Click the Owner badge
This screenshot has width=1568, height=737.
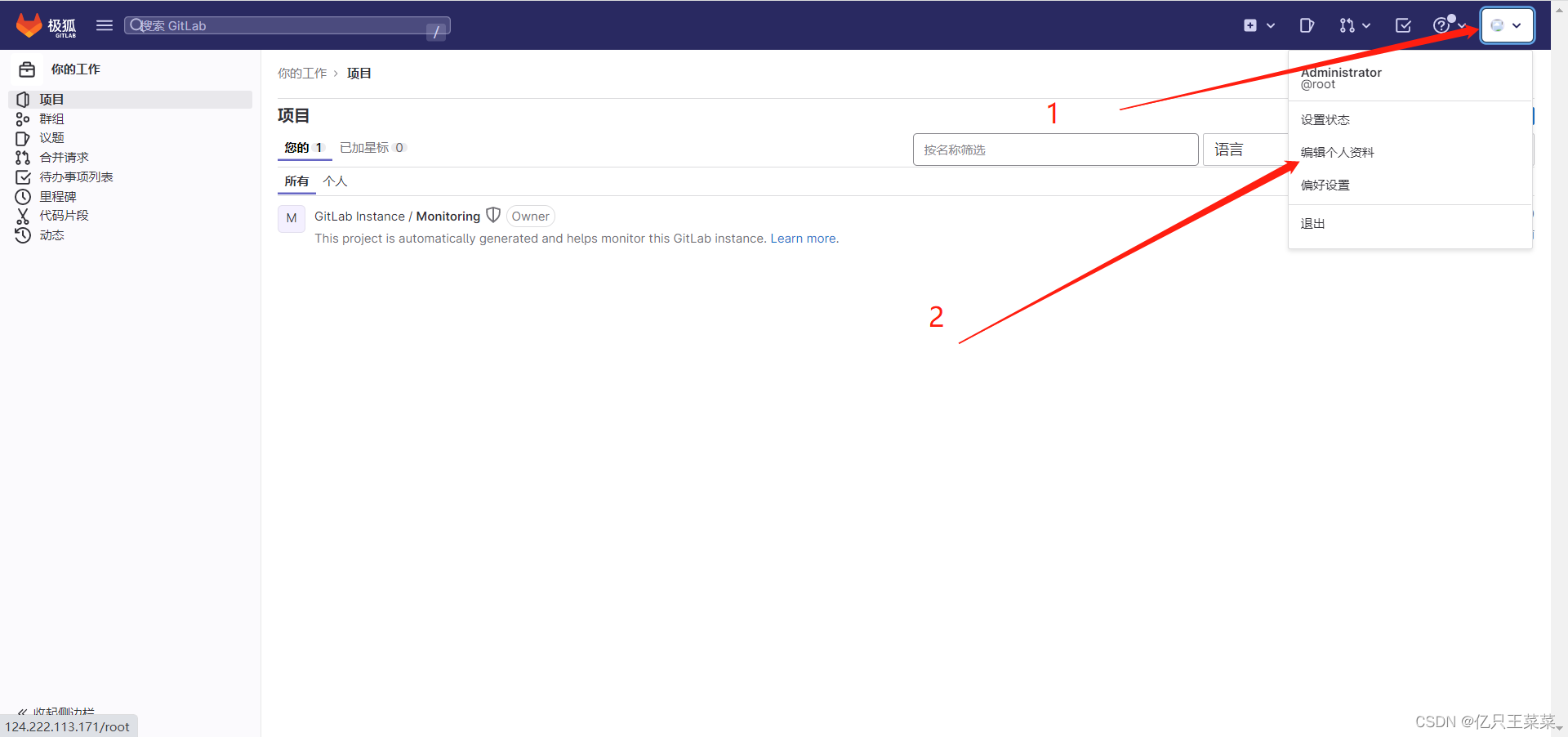(x=531, y=217)
